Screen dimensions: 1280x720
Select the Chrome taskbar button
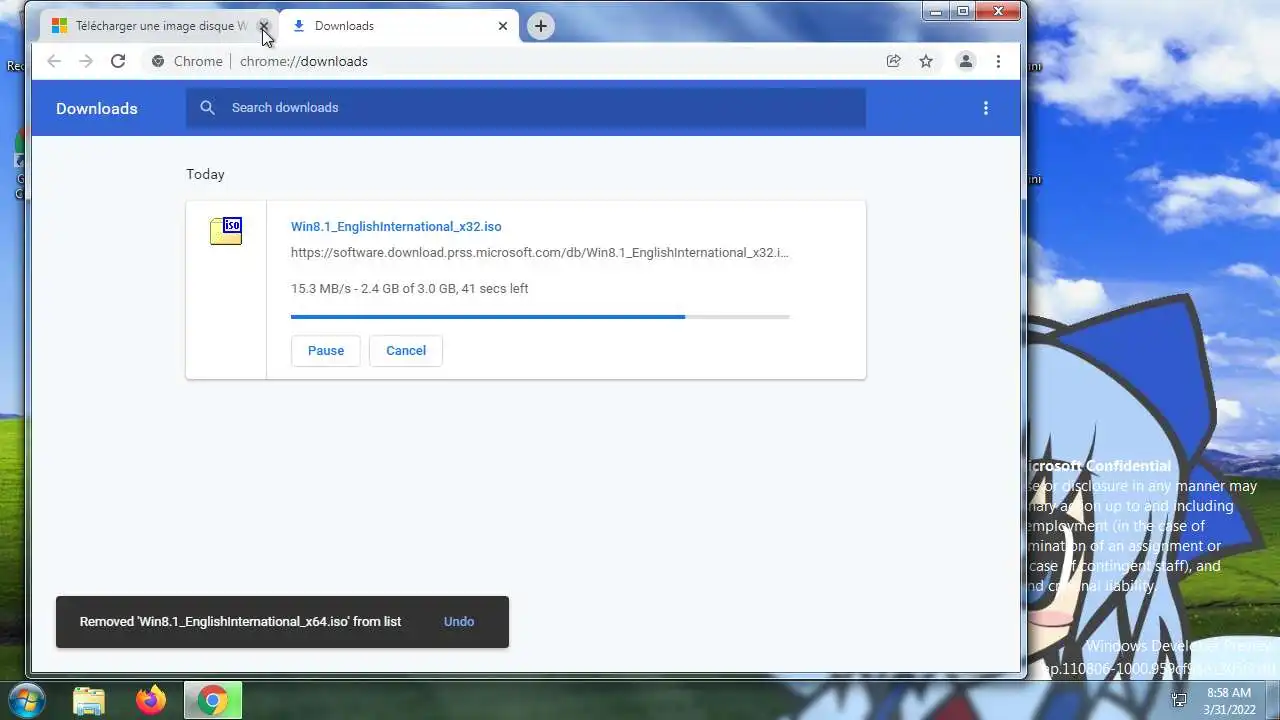coord(213,701)
